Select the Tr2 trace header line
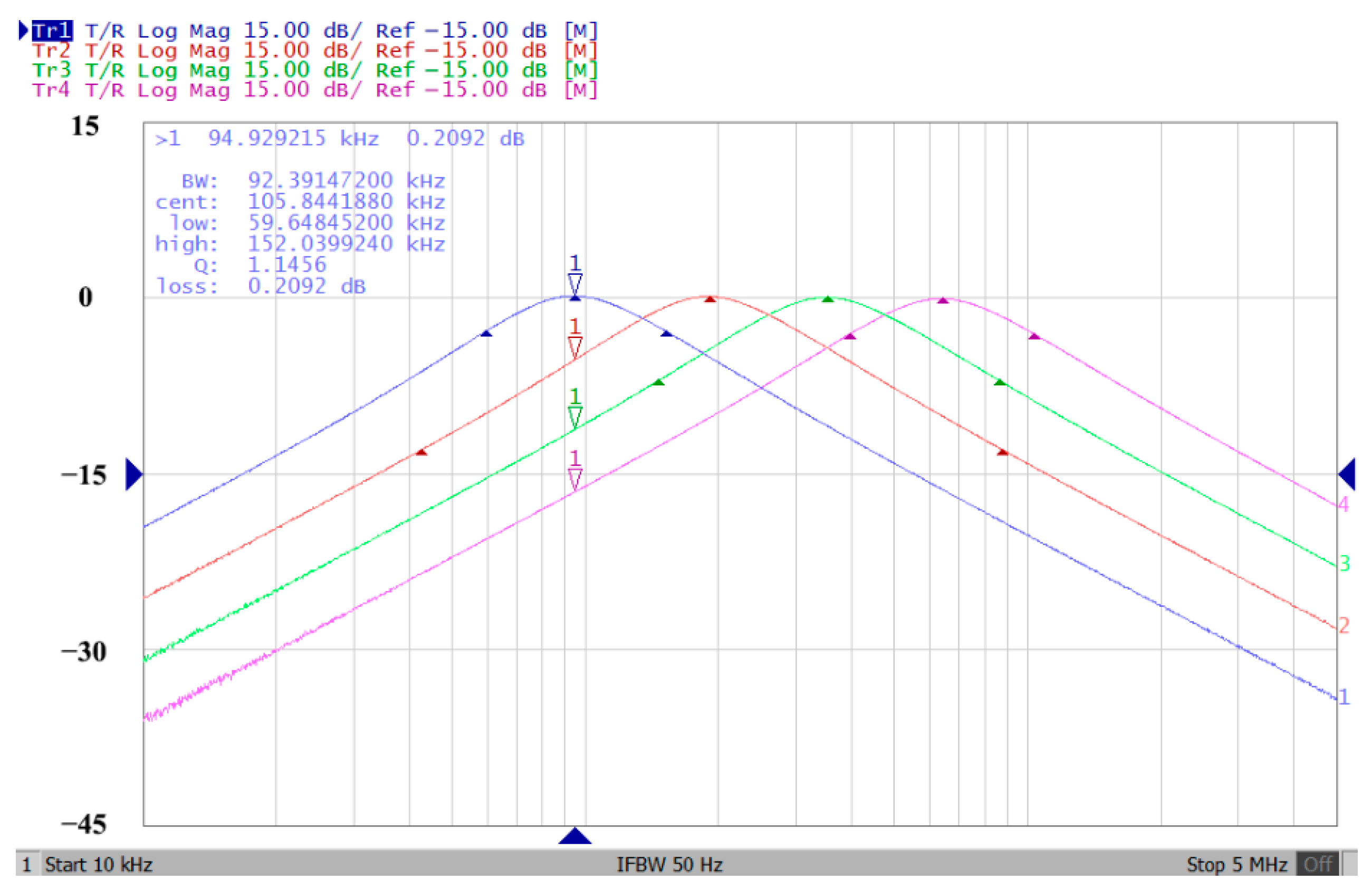This screenshot has width=1372, height=890. point(314,51)
